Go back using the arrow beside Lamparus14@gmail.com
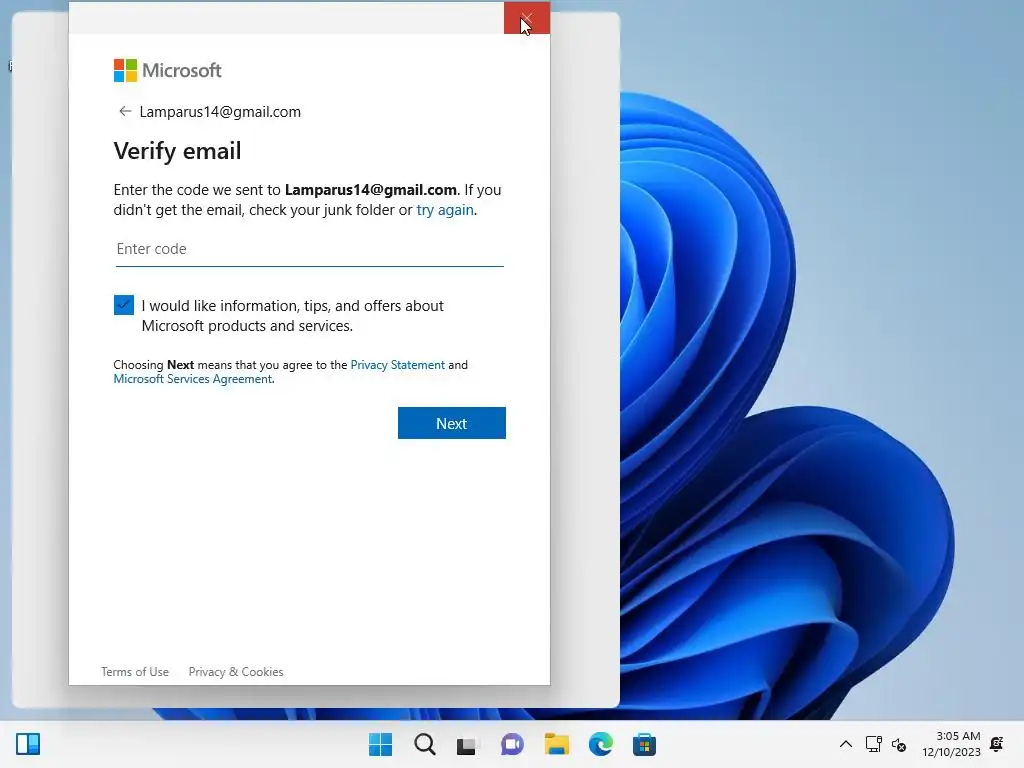 tap(125, 111)
